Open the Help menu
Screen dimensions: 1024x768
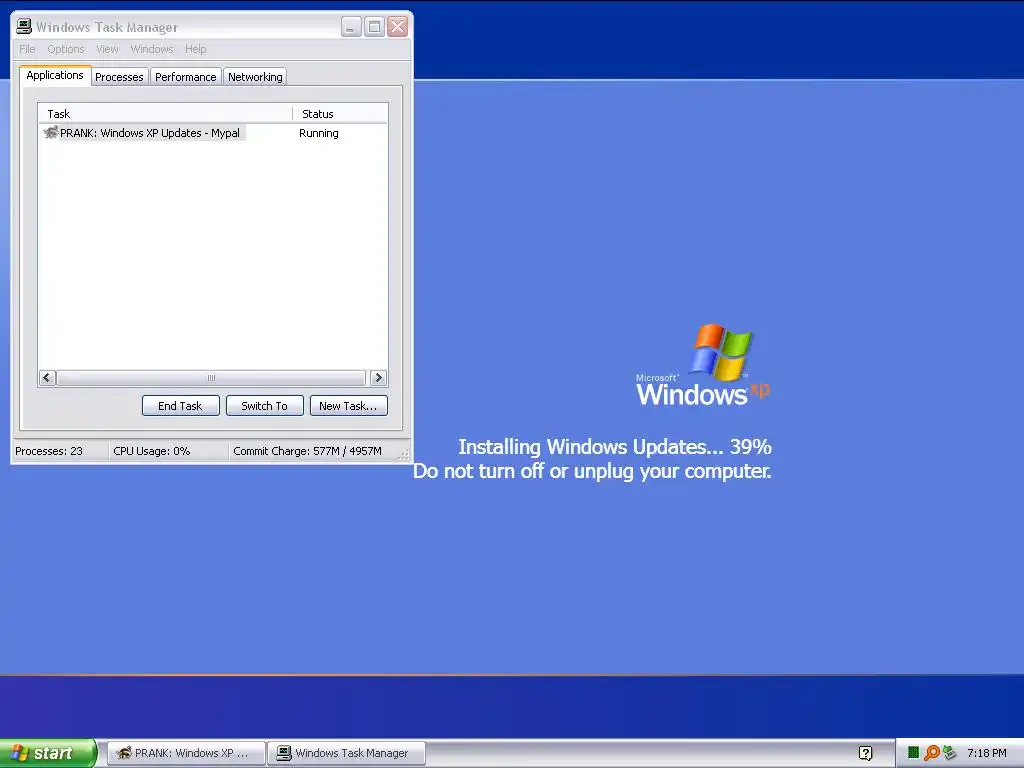pyautogui.click(x=195, y=49)
